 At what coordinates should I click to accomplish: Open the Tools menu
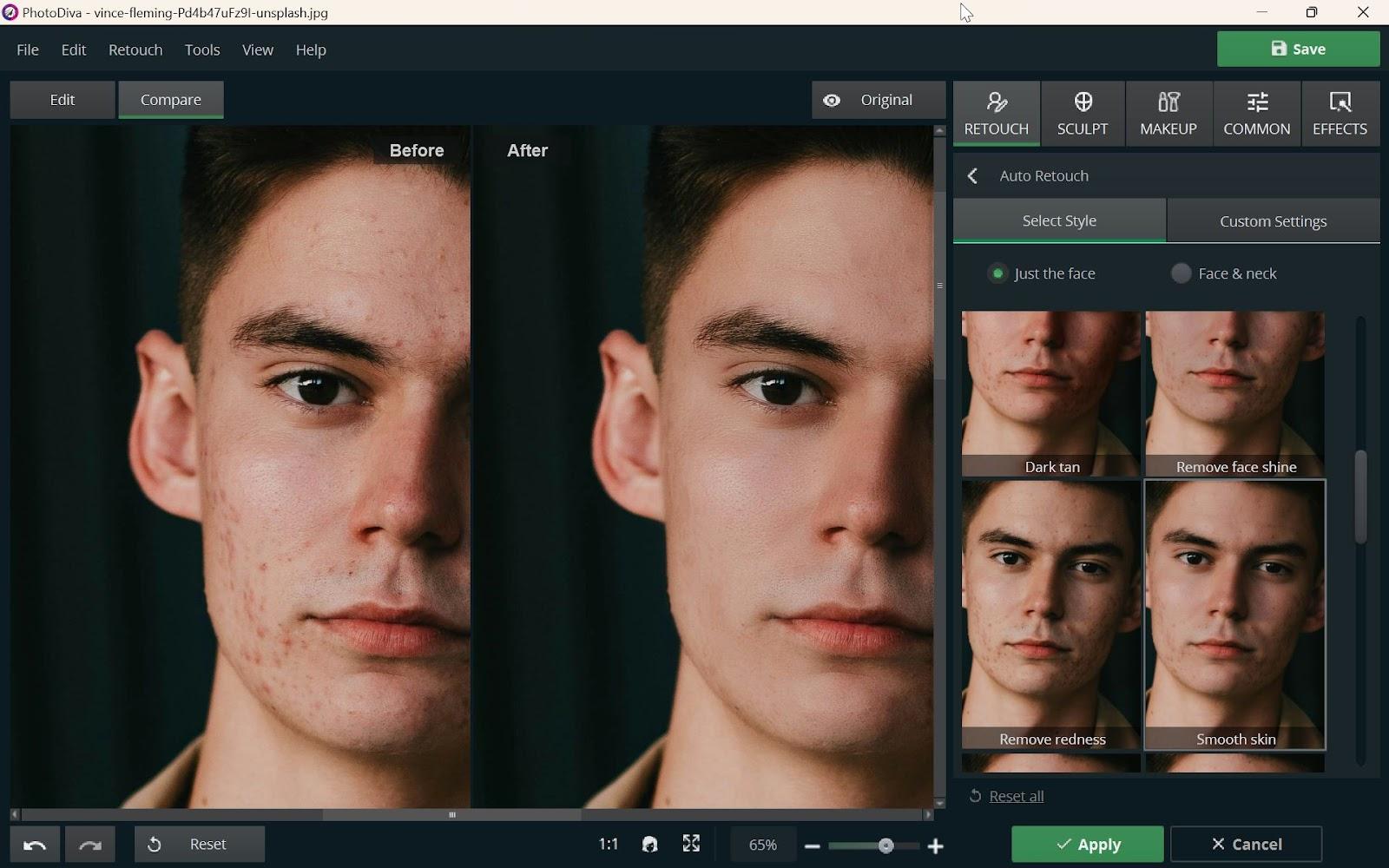tap(202, 49)
